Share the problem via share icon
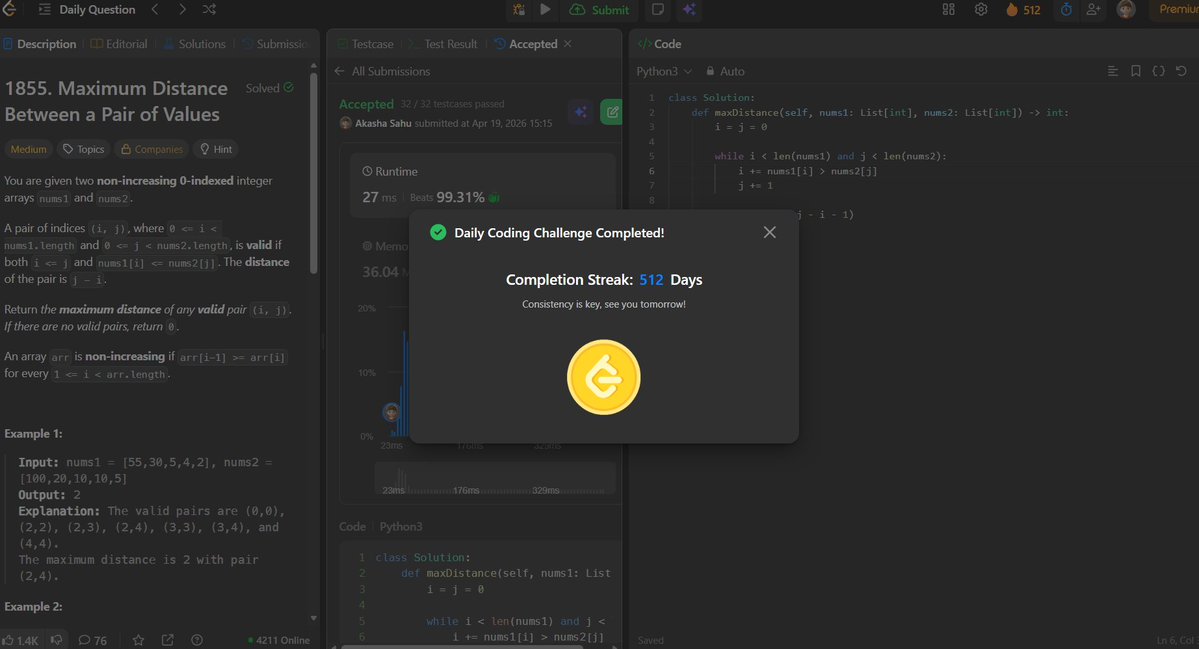 click(167, 640)
